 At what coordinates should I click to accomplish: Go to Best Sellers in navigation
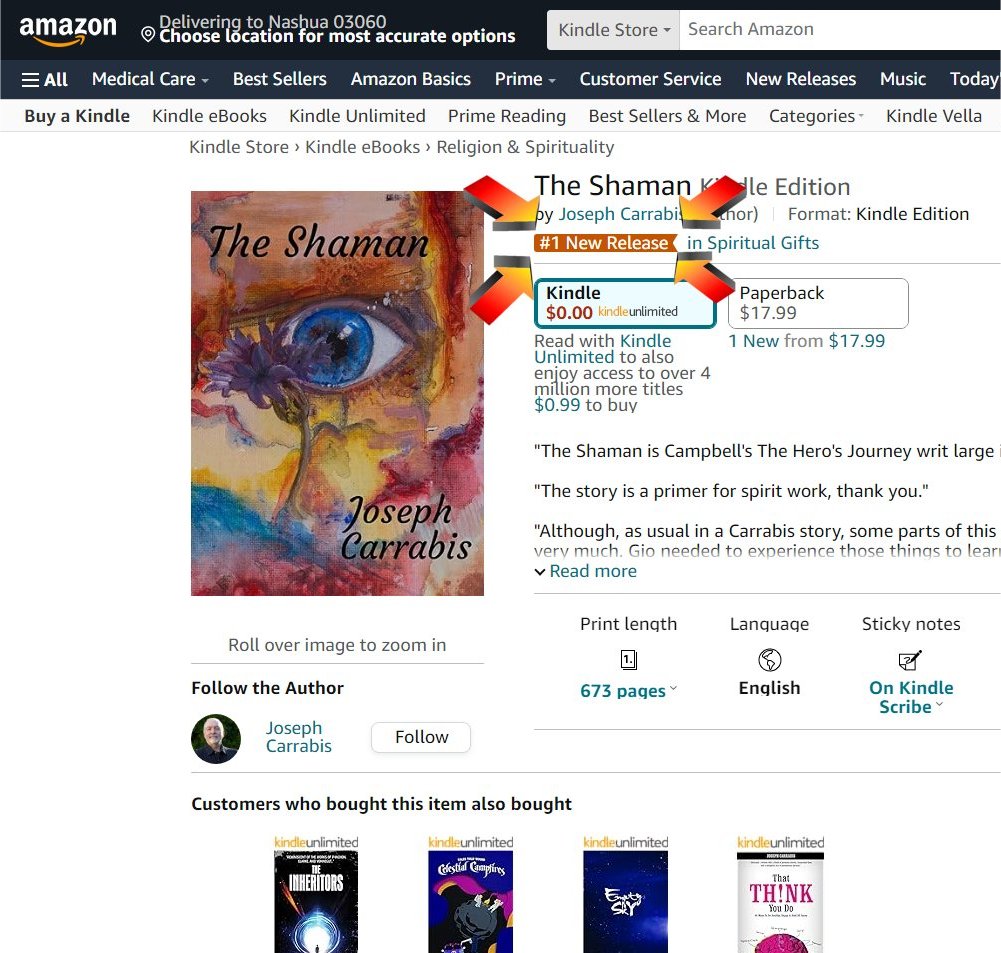point(280,79)
